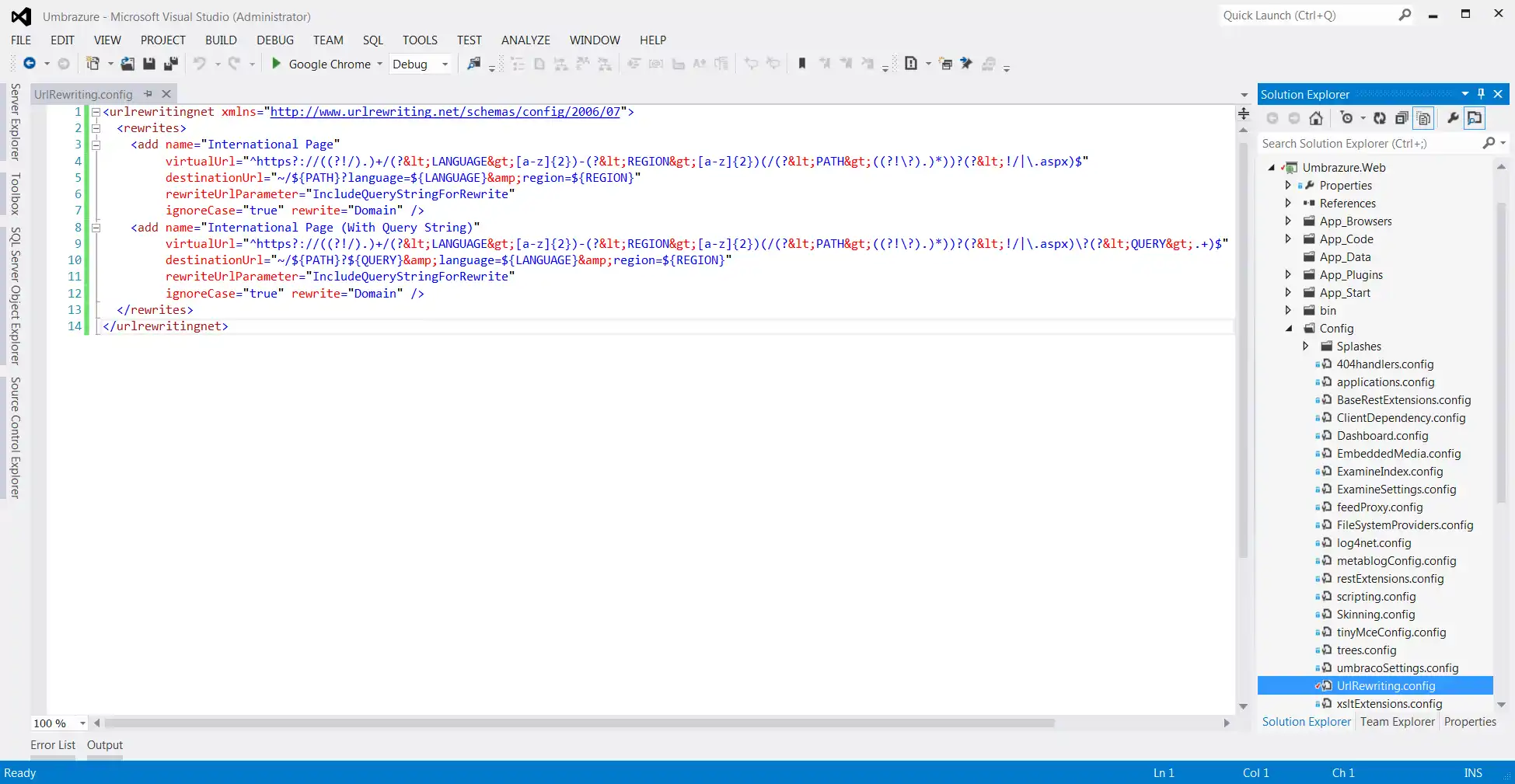Collapse the rewrites element on line 2
The height and width of the screenshot is (784, 1515).
96,128
